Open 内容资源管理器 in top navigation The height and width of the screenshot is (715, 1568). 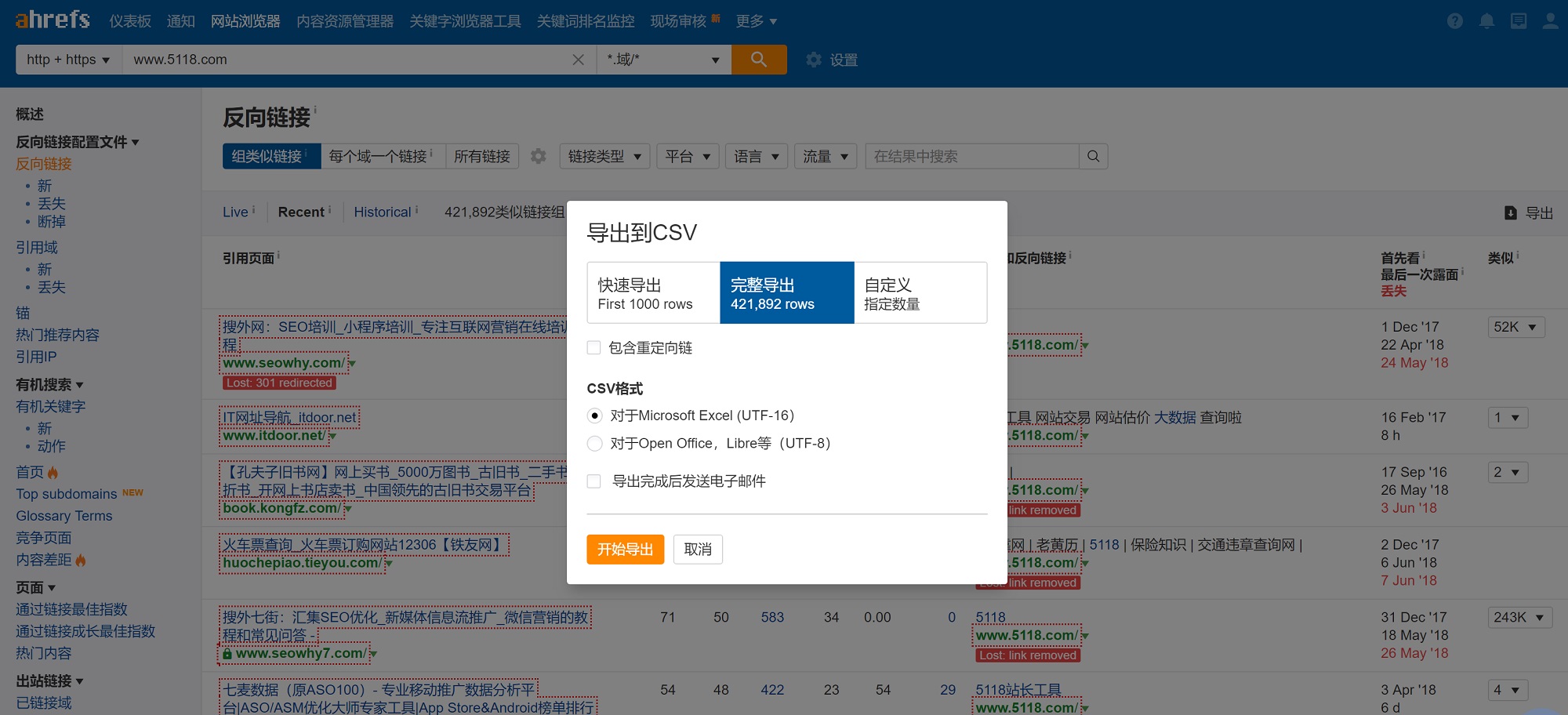(x=345, y=21)
